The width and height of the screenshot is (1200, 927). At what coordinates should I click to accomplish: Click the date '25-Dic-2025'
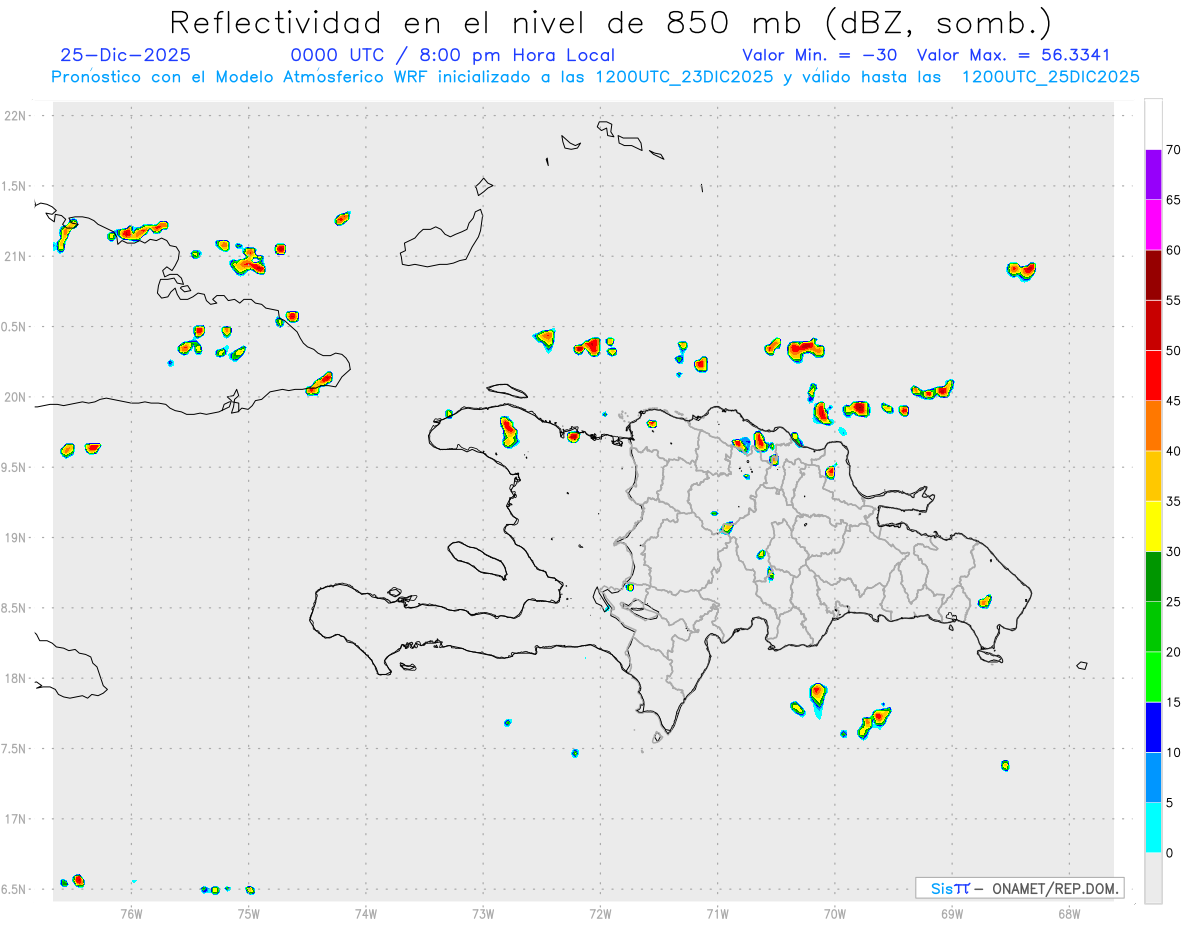125,55
